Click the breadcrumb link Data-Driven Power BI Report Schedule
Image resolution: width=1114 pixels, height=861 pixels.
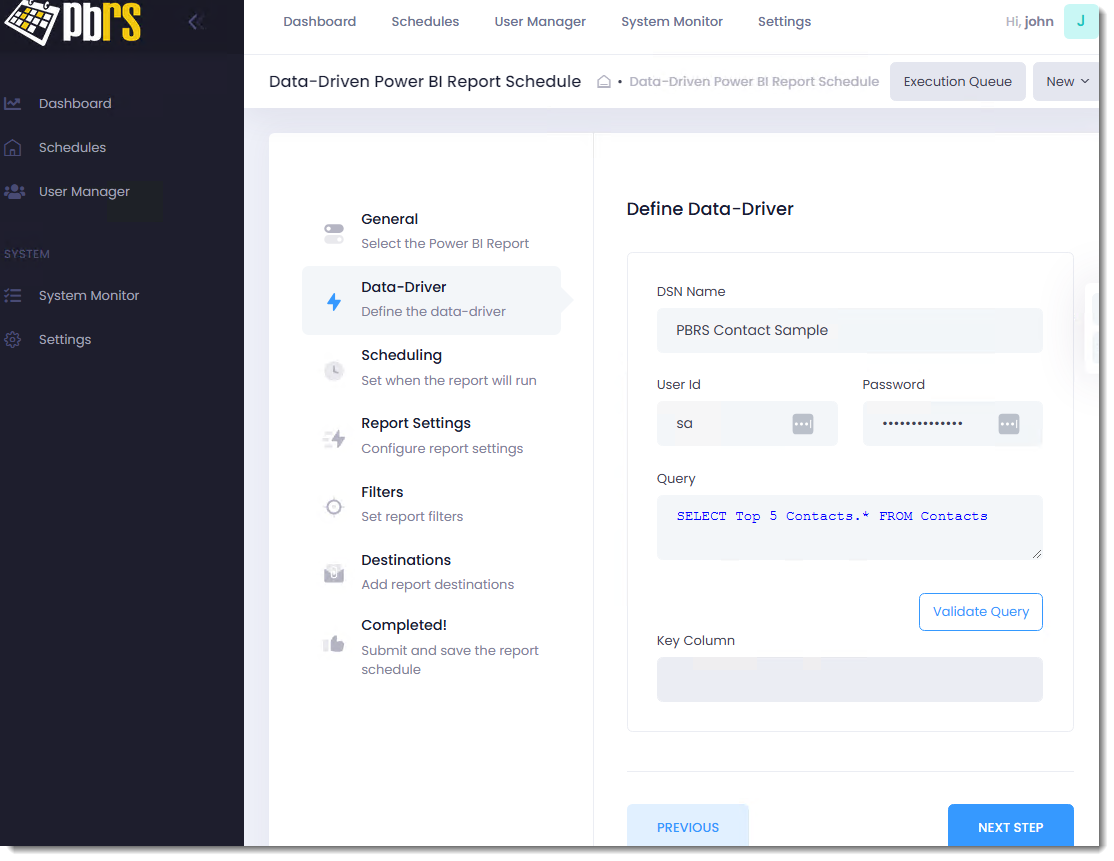pyautogui.click(x=754, y=82)
